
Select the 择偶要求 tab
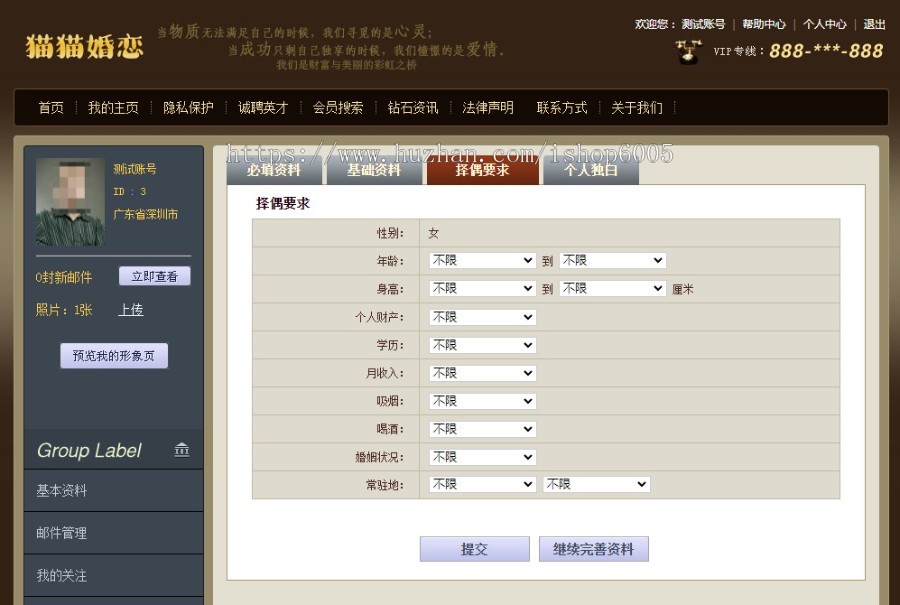click(482, 170)
